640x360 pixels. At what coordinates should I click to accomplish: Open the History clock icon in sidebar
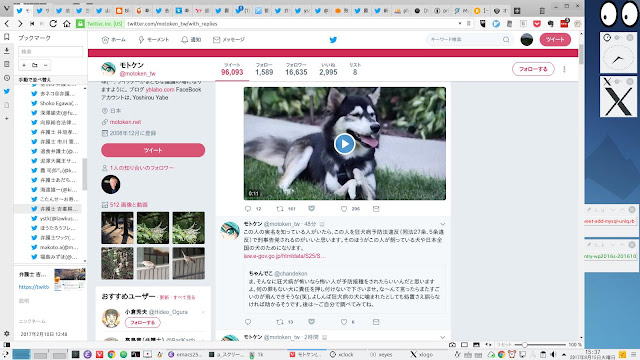(7, 78)
